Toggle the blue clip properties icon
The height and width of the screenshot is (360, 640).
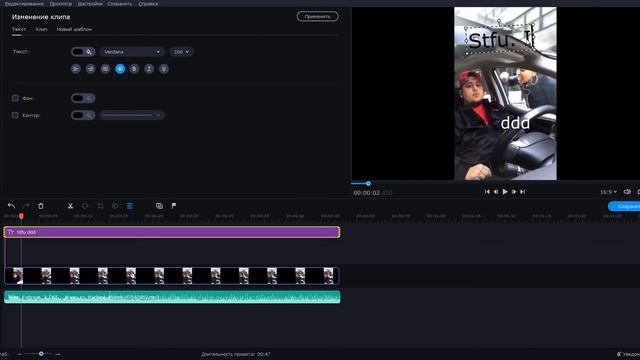point(130,206)
